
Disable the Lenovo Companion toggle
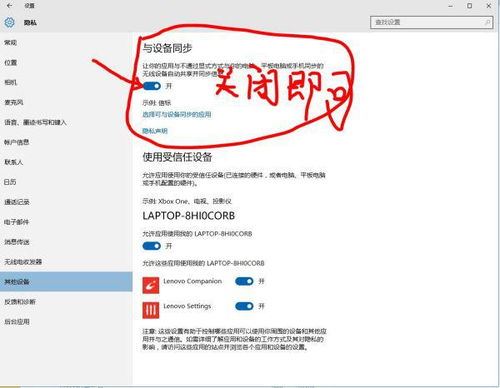244,281
